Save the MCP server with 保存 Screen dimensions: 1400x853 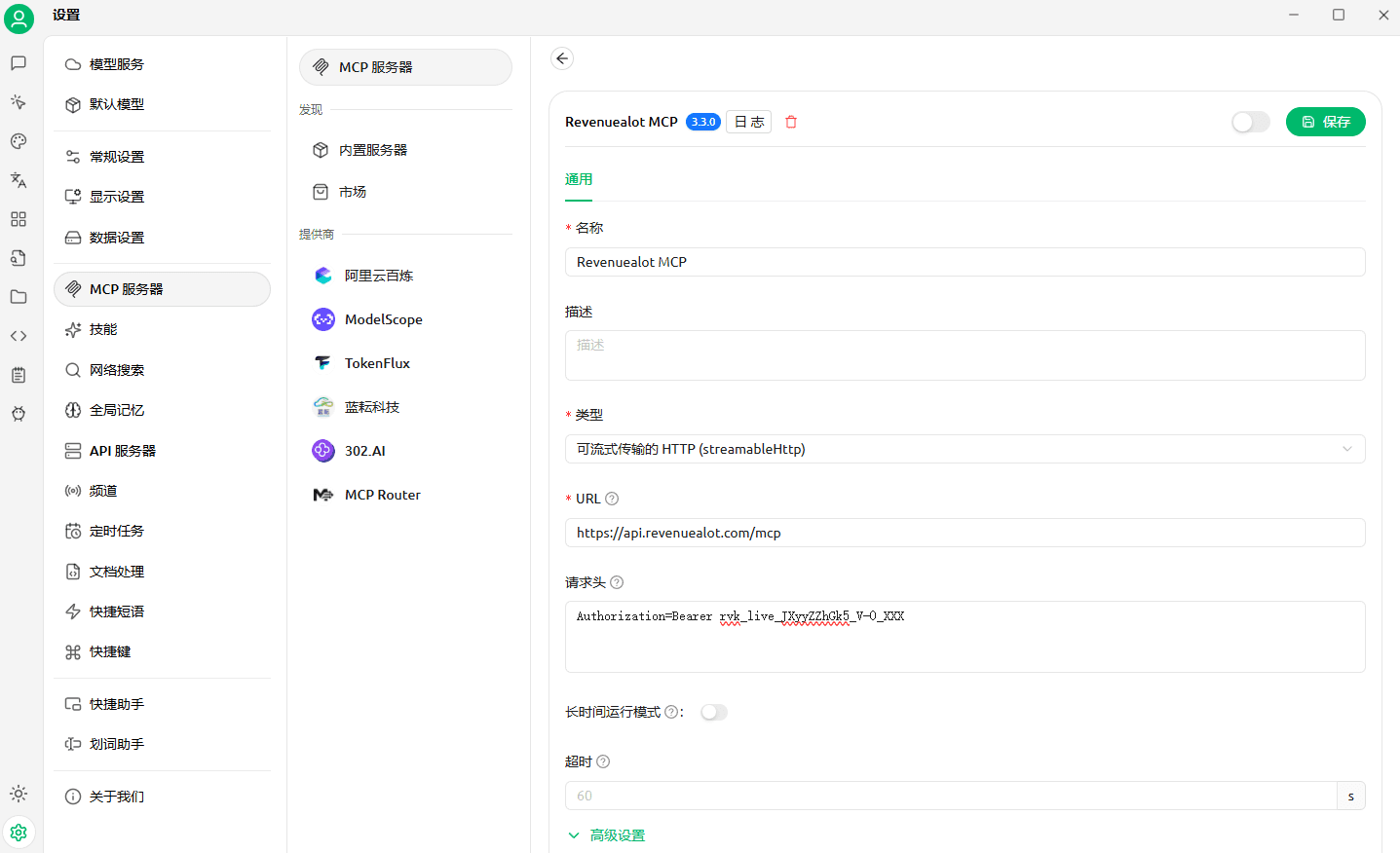point(1325,122)
